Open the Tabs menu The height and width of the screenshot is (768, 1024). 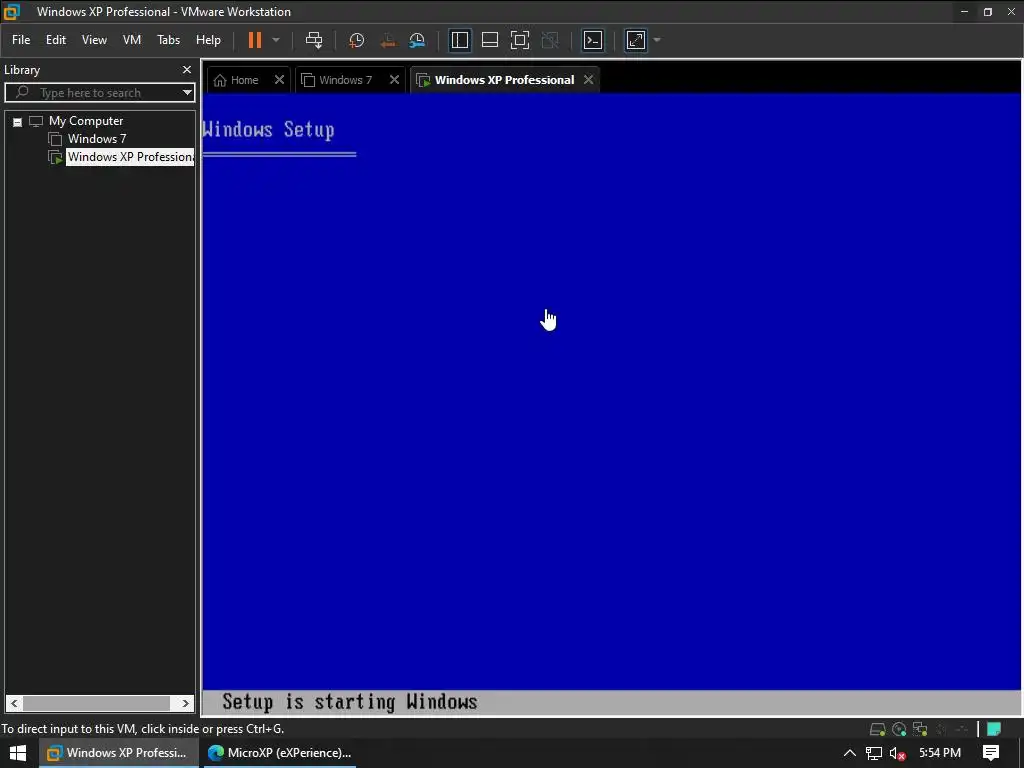168,40
